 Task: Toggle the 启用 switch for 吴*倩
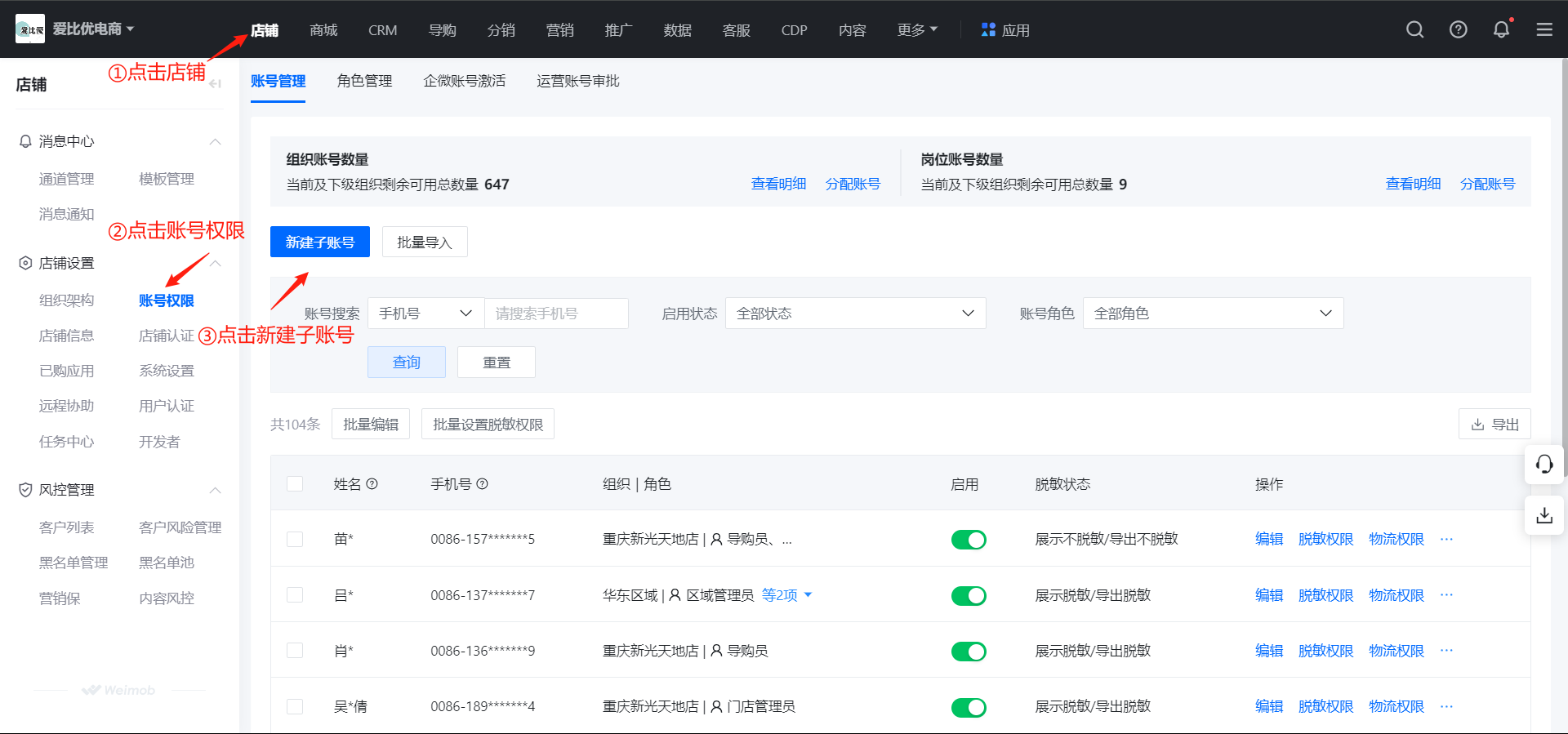pyautogui.click(x=969, y=707)
